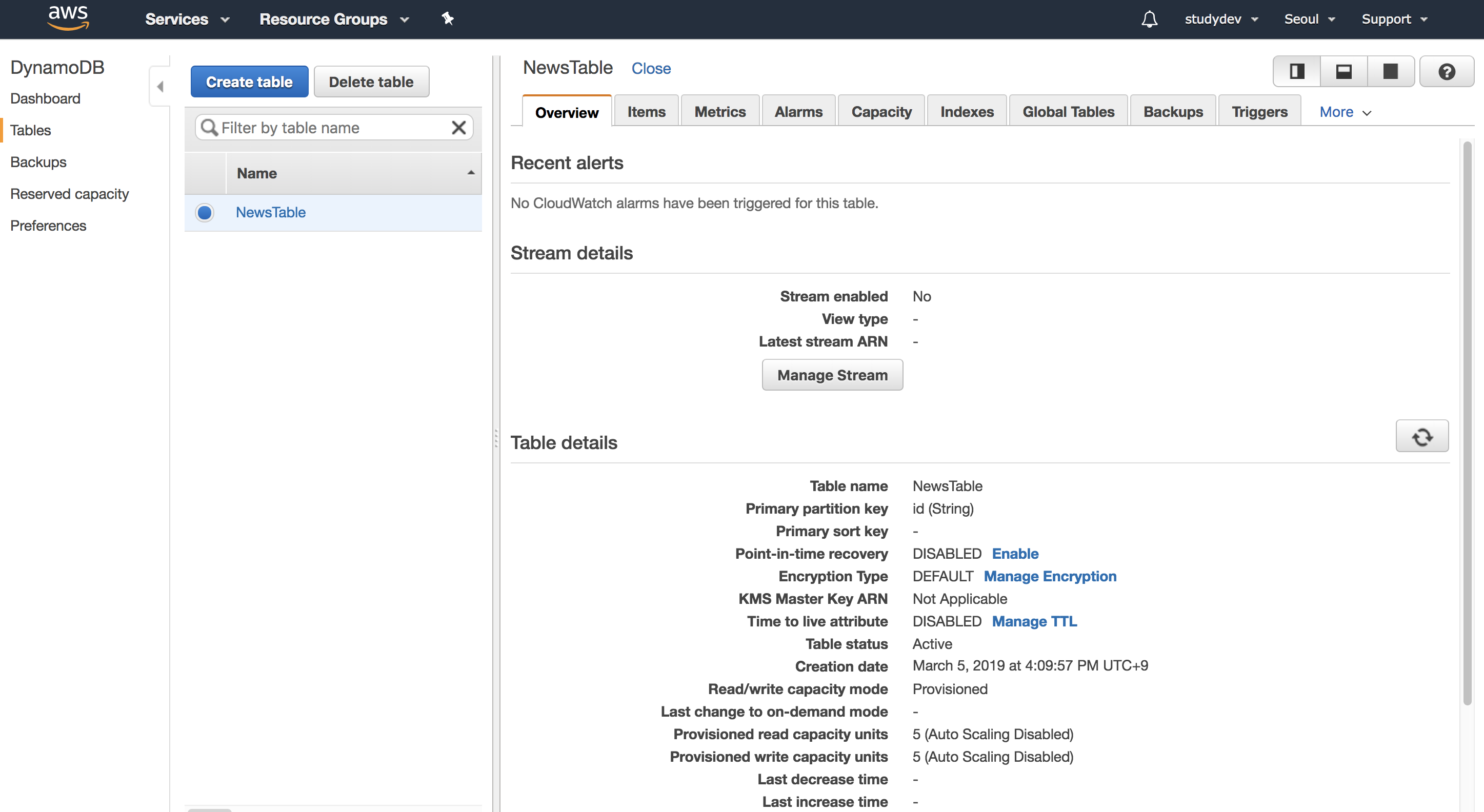Go to Preferences in sidebar
Screen dimensions: 1484x812
pos(48,225)
